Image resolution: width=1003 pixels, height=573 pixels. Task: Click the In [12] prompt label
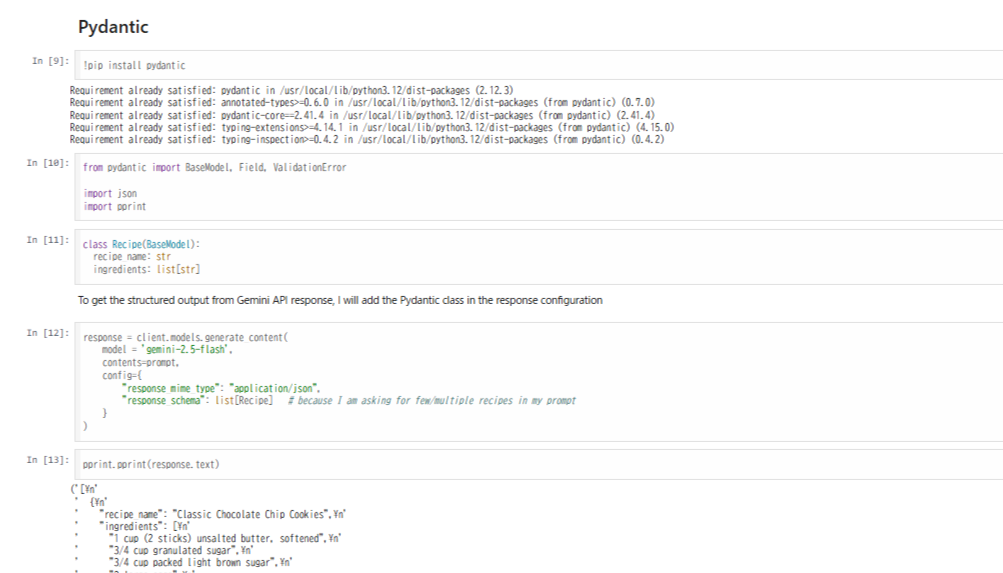(x=48, y=333)
